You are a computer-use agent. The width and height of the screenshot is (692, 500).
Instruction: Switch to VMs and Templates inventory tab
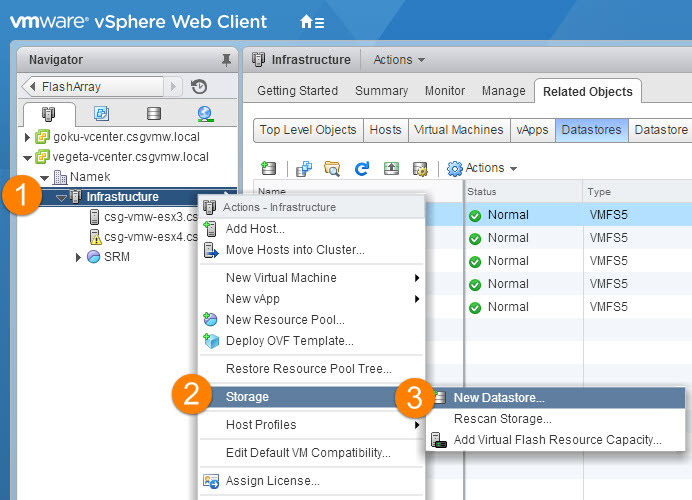101,114
